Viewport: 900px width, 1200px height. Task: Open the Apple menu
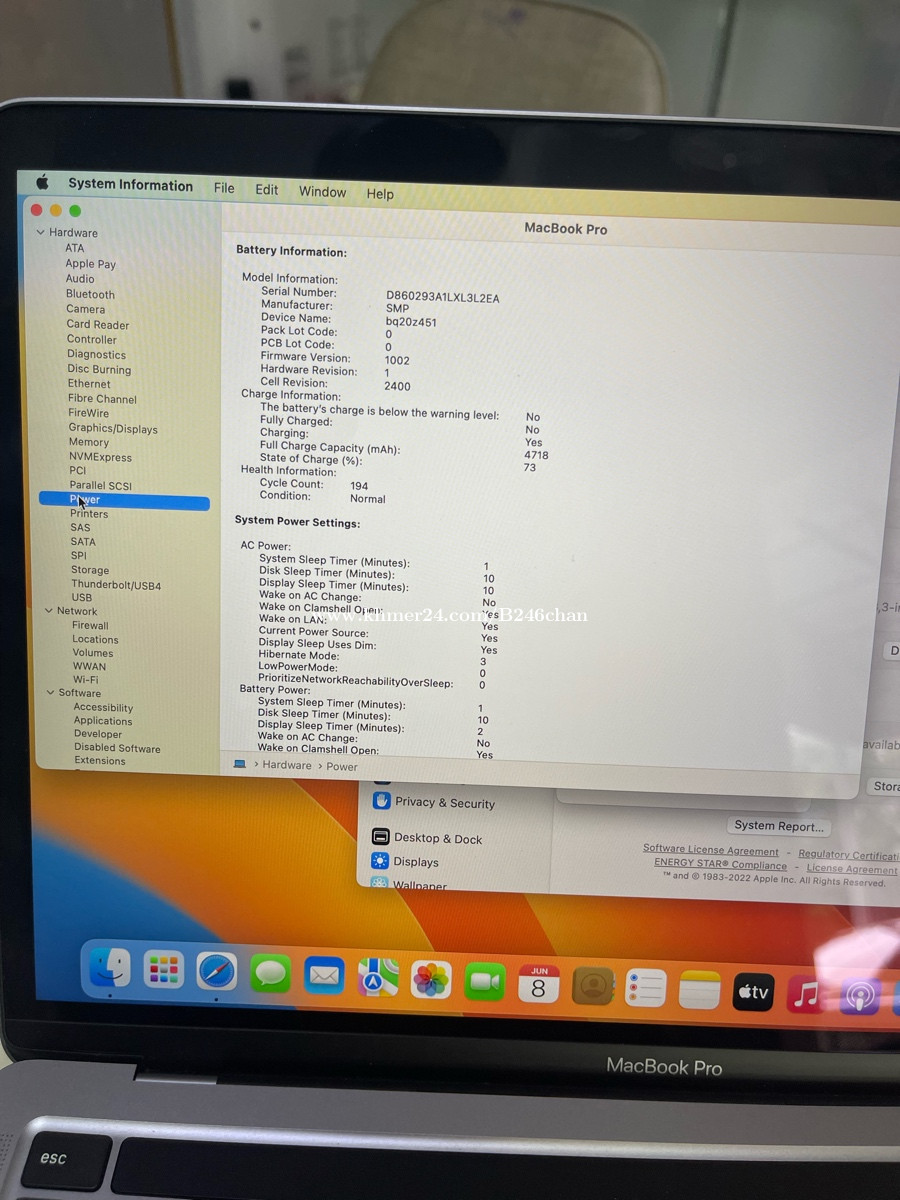(42, 182)
